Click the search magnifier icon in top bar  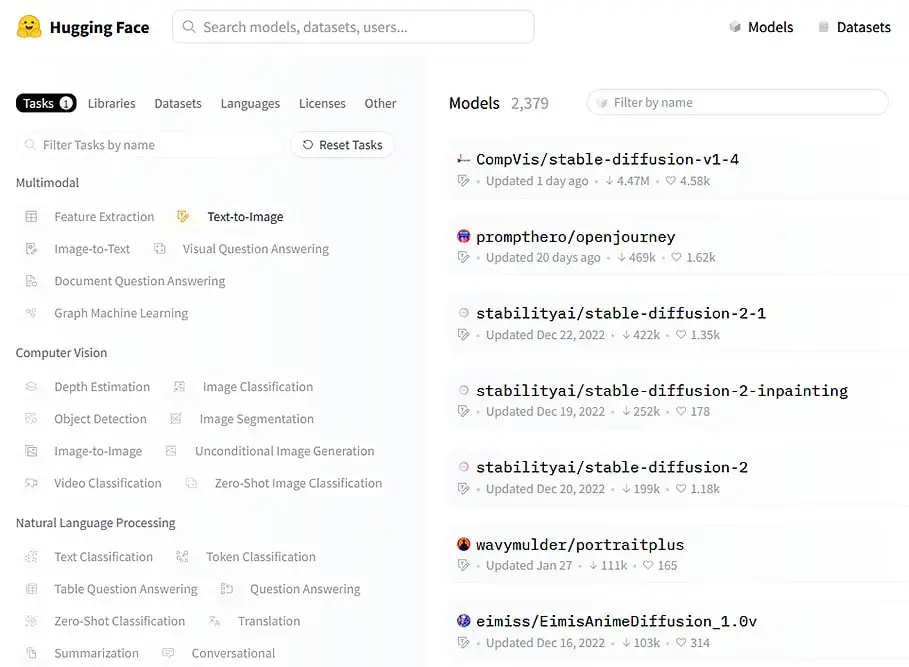pyautogui.click(x=189, y=27)
